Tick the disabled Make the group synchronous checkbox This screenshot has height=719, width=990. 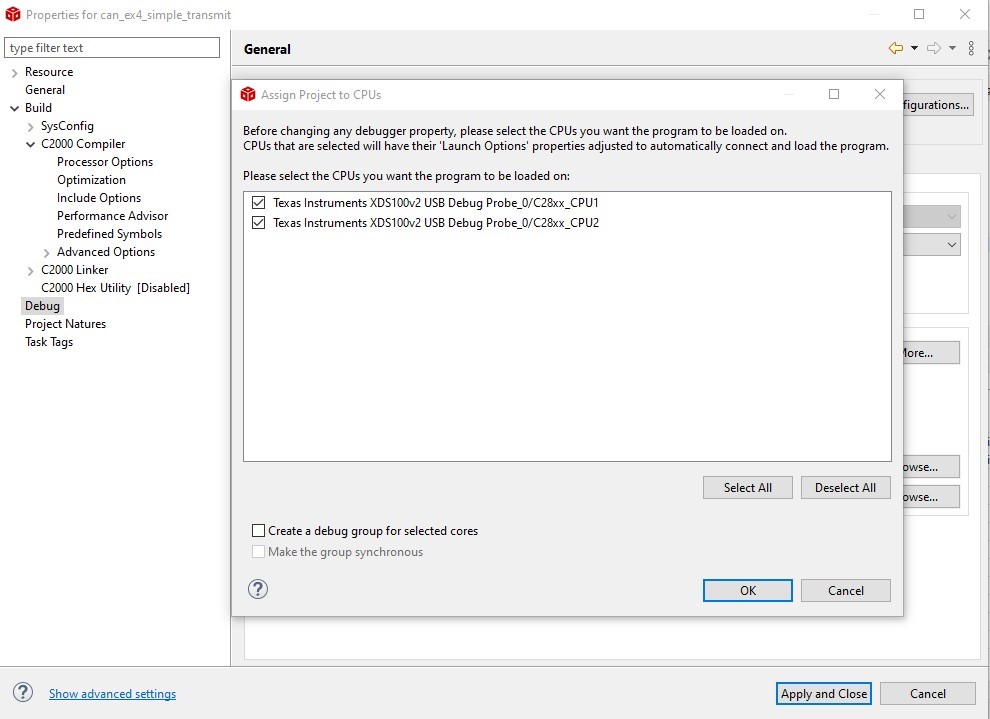point(258,552)
